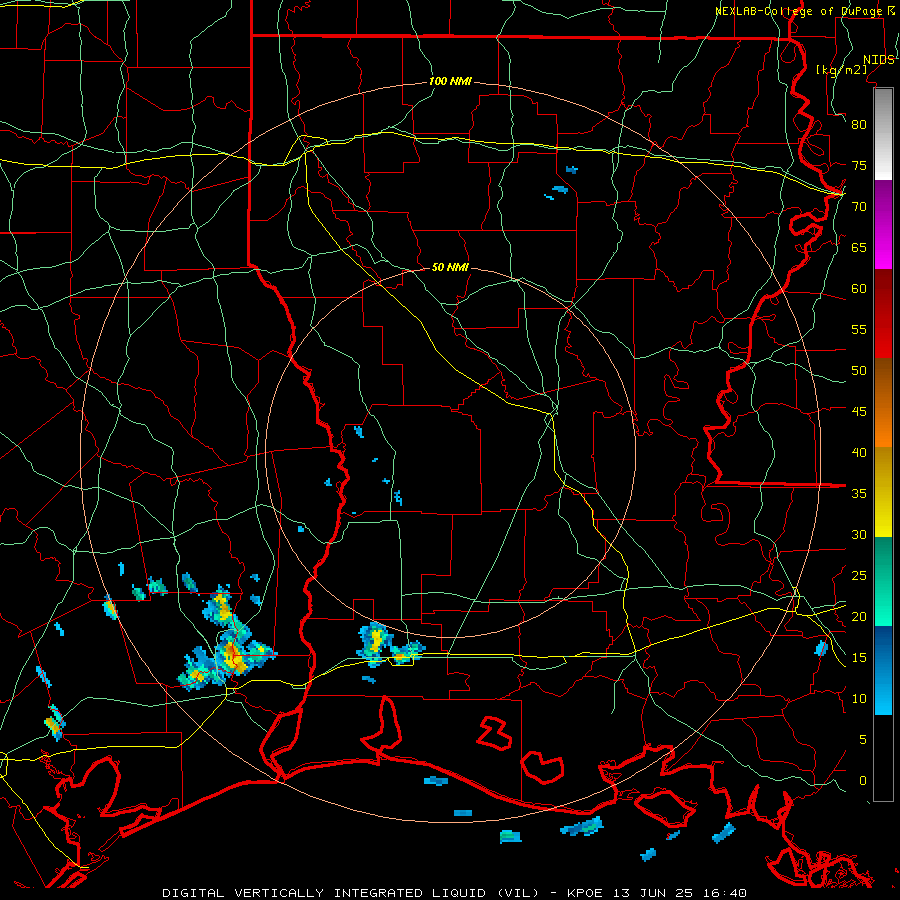Select the green segment of the color bar
The image size is (900, 900).
883,581
